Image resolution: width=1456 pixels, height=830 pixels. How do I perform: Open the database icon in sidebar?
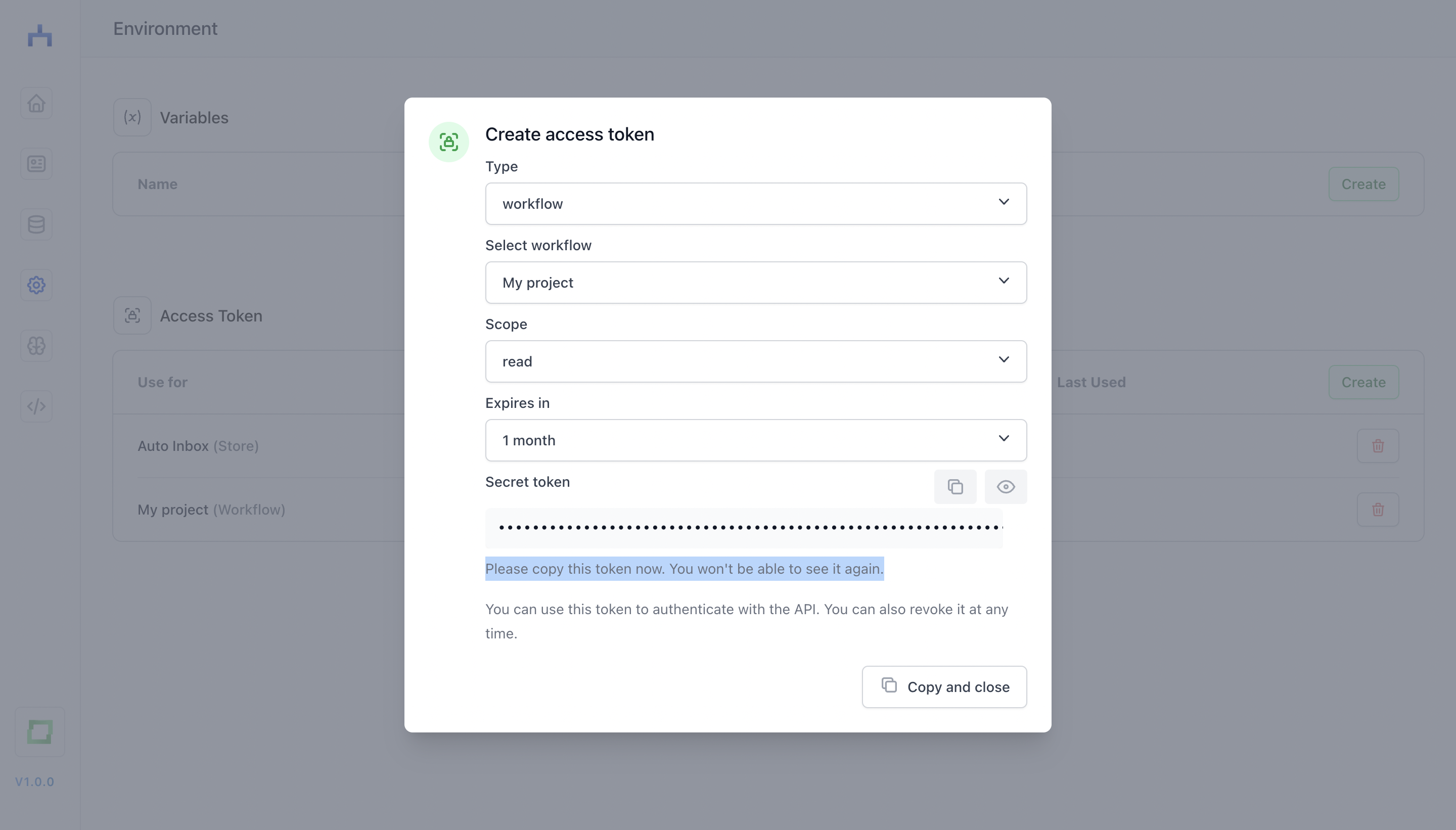click(x=36, y=224)
